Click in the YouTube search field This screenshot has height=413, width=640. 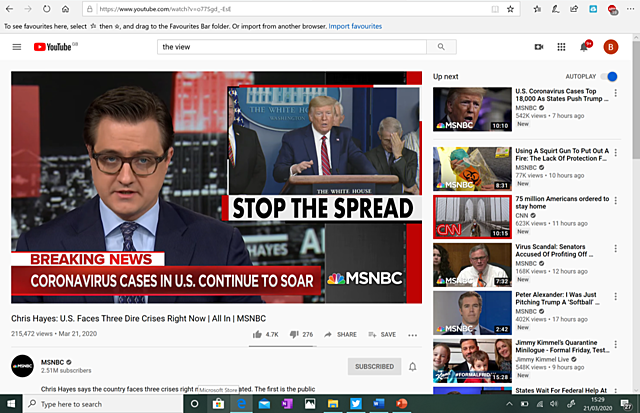tap(292, 47)
